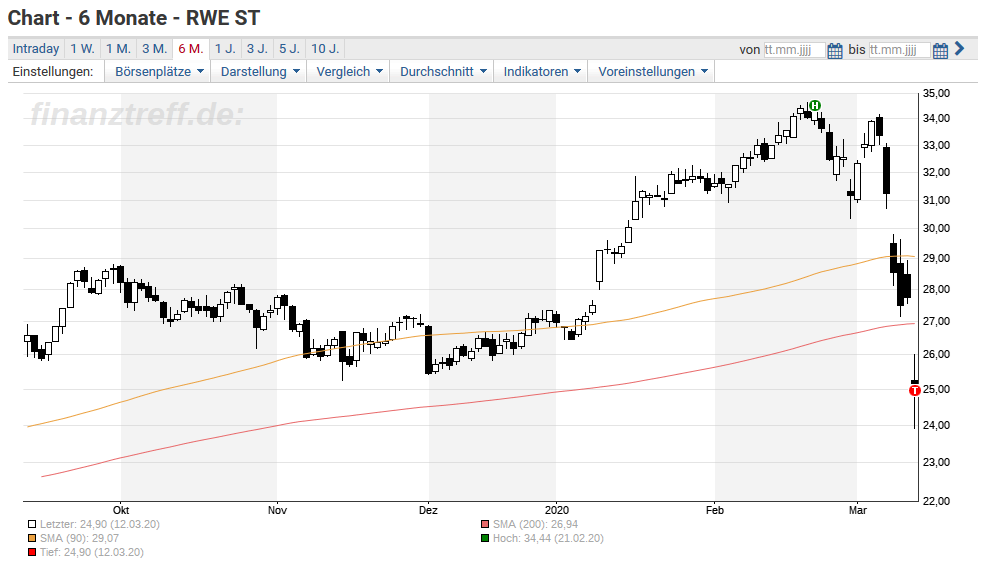Screen dimensions: 986x569
Task: Click the 'Einstellungen:' label
Action: (x=53, y=72)
